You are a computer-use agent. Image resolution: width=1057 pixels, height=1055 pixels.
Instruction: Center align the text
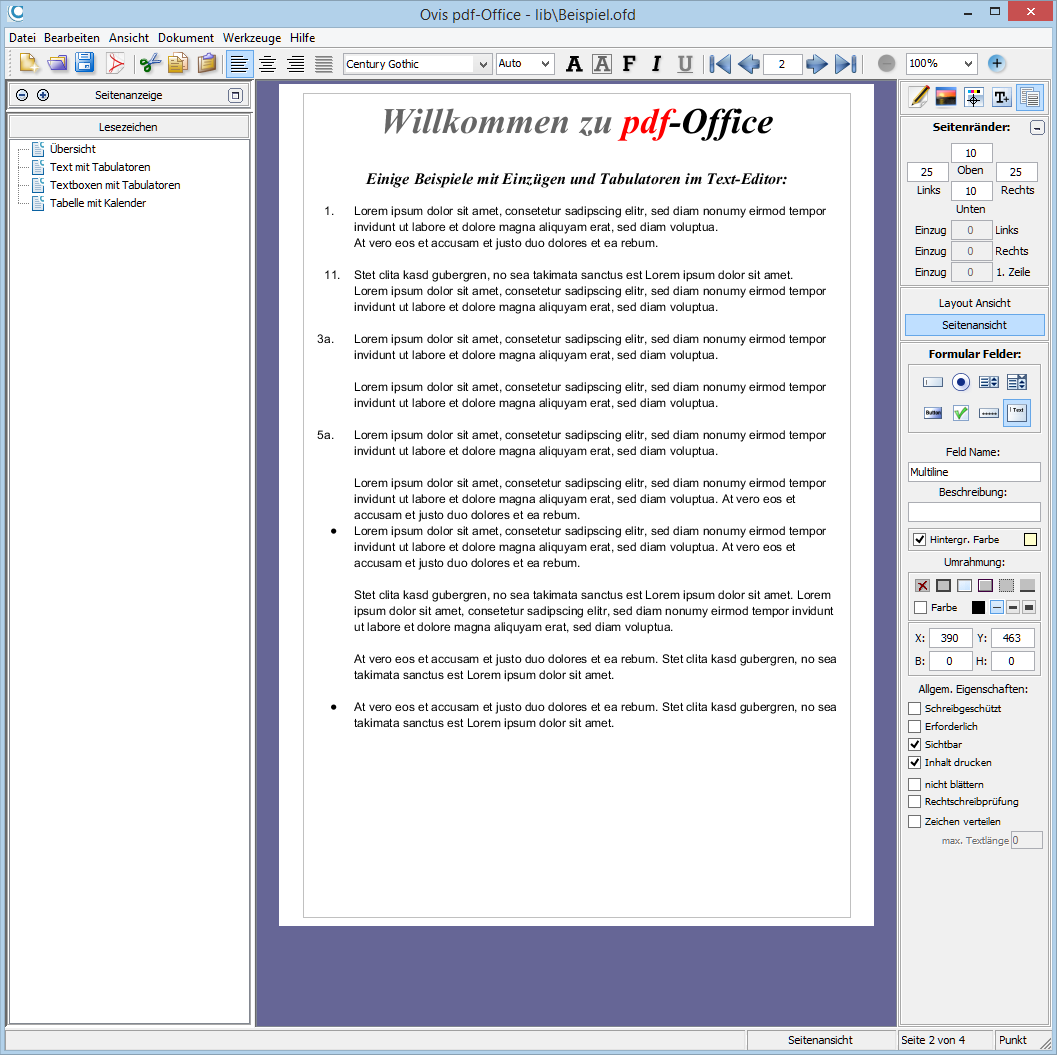(x=268, y=63)
